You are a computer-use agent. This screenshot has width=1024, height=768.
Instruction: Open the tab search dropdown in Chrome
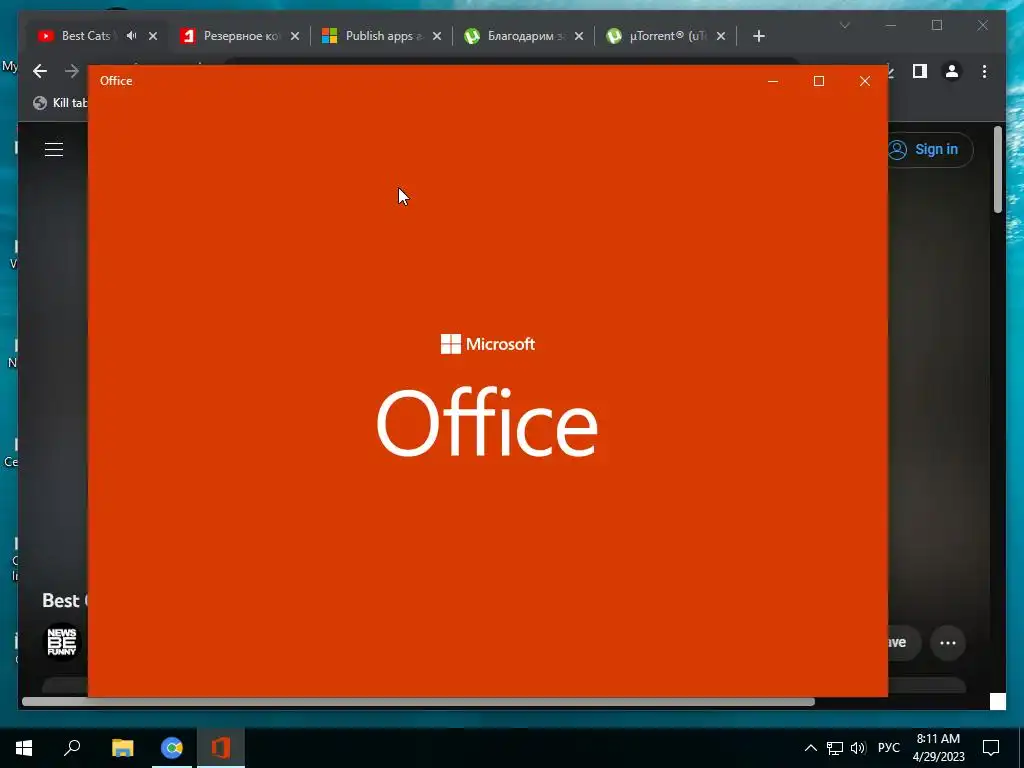tap(844, 25)
